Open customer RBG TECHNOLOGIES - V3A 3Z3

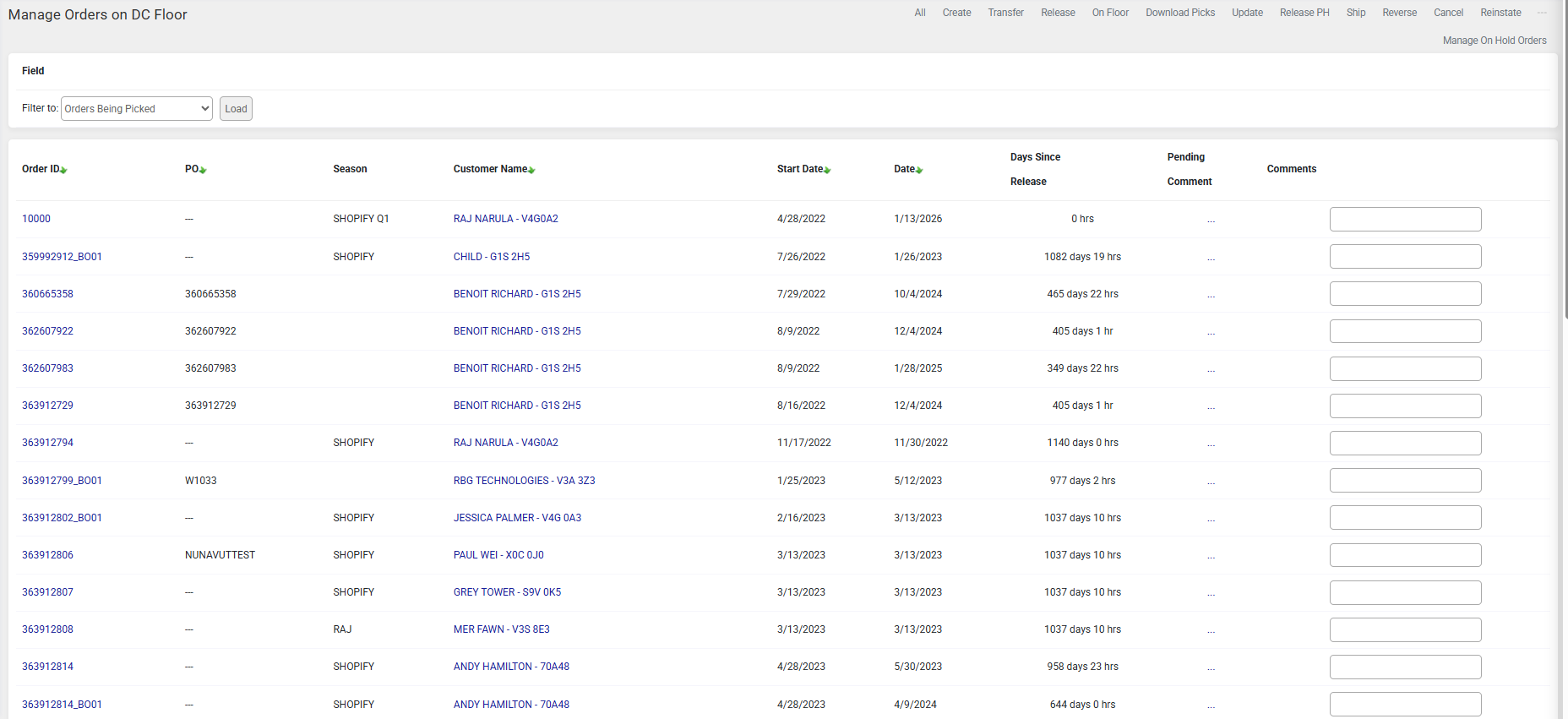(x=524, y=481)
